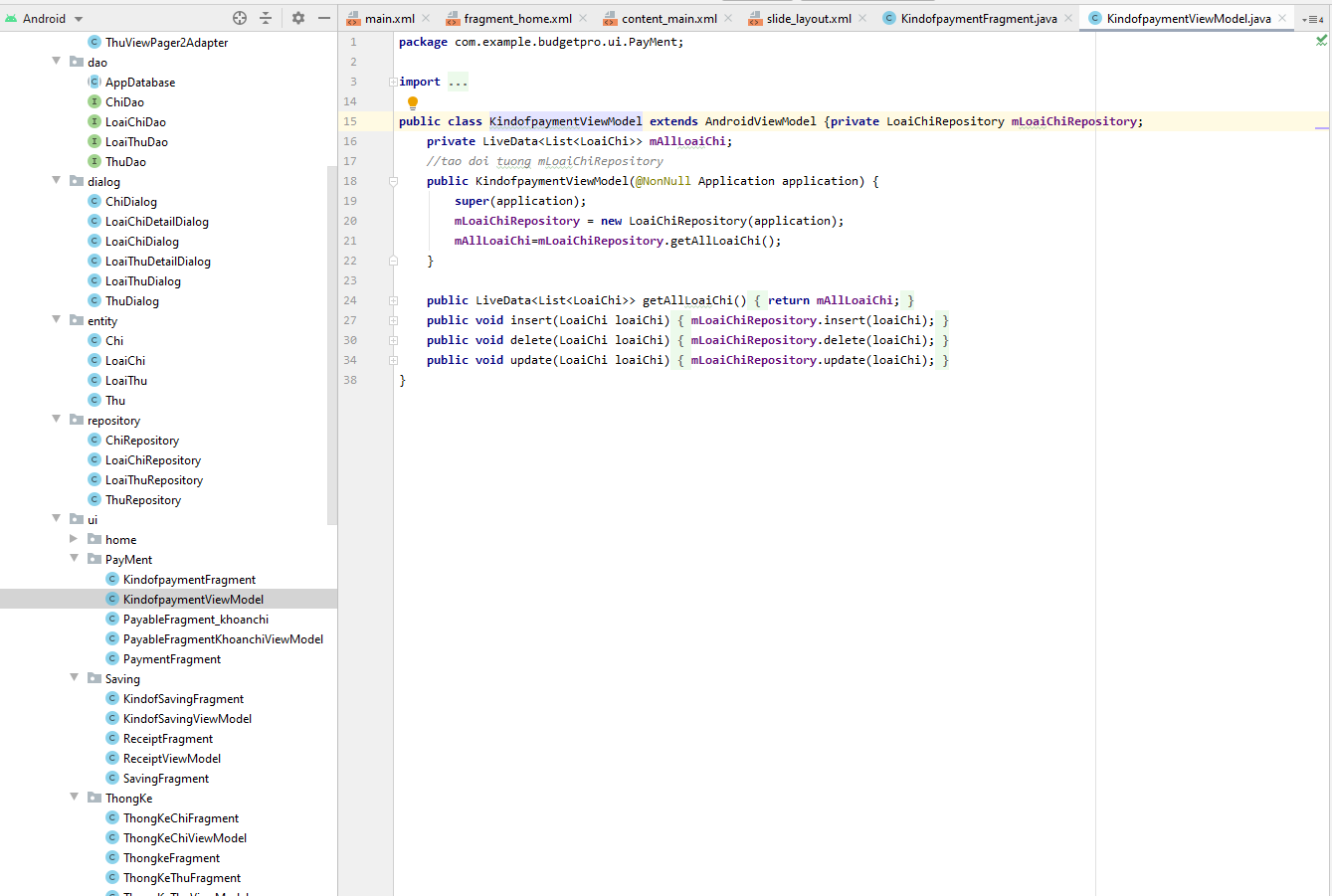Close the content_main.xml tab
Screen dimensions: 1332x896
728,18
